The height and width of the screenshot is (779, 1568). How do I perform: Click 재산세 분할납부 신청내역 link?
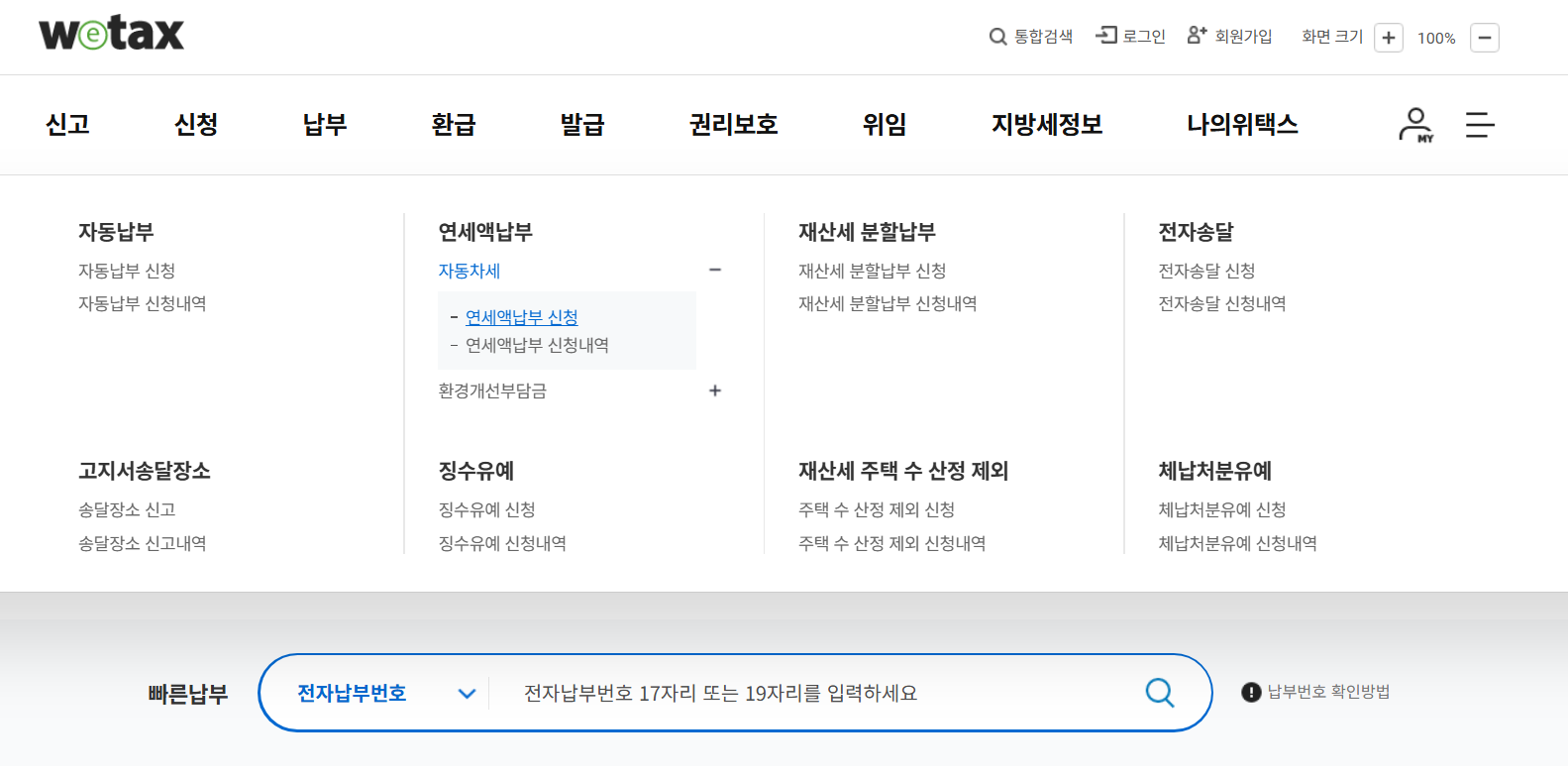point(888,303)
